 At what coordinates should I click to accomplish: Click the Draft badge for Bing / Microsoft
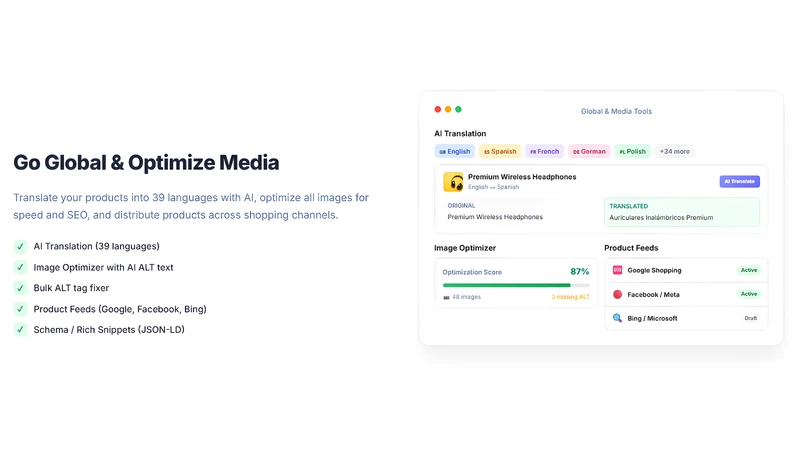pos(751,318)
